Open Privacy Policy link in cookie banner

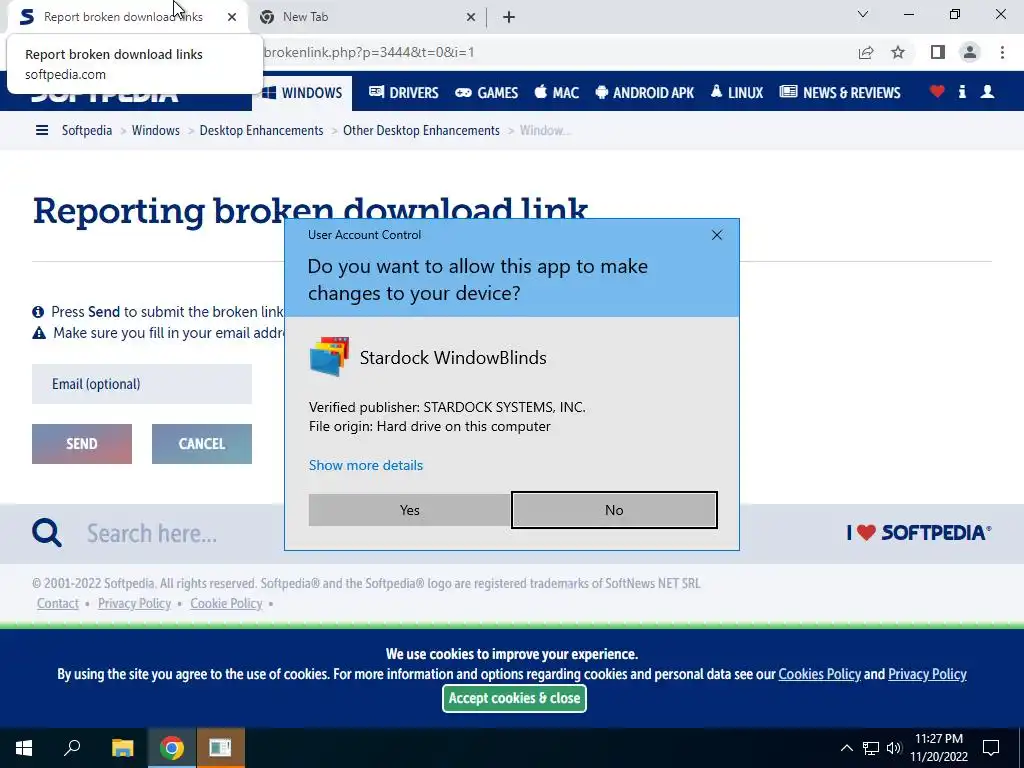click(927, 674)
